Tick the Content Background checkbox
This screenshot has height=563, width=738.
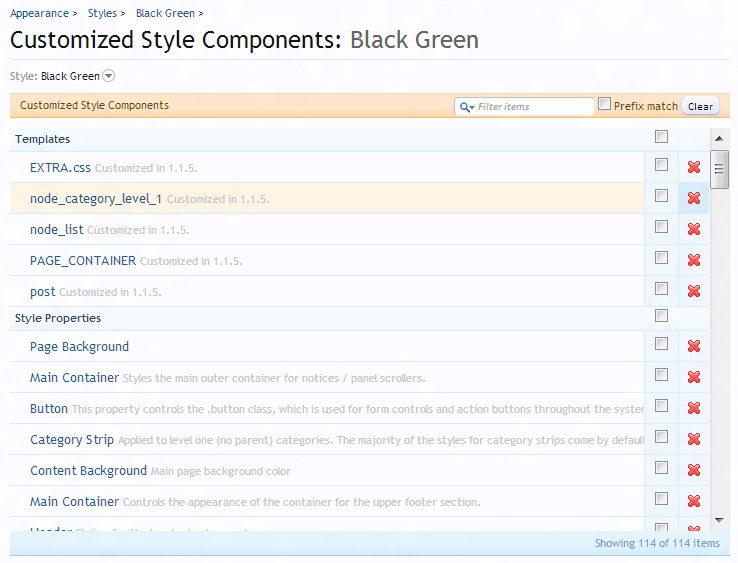(661, 467)
